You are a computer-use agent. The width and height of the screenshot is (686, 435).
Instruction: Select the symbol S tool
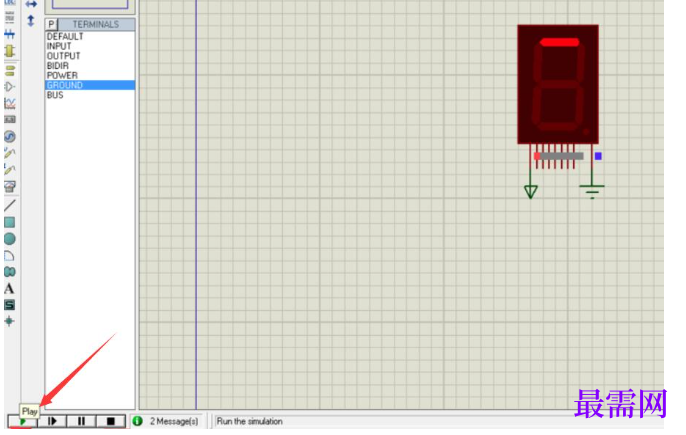coord(9,305)
